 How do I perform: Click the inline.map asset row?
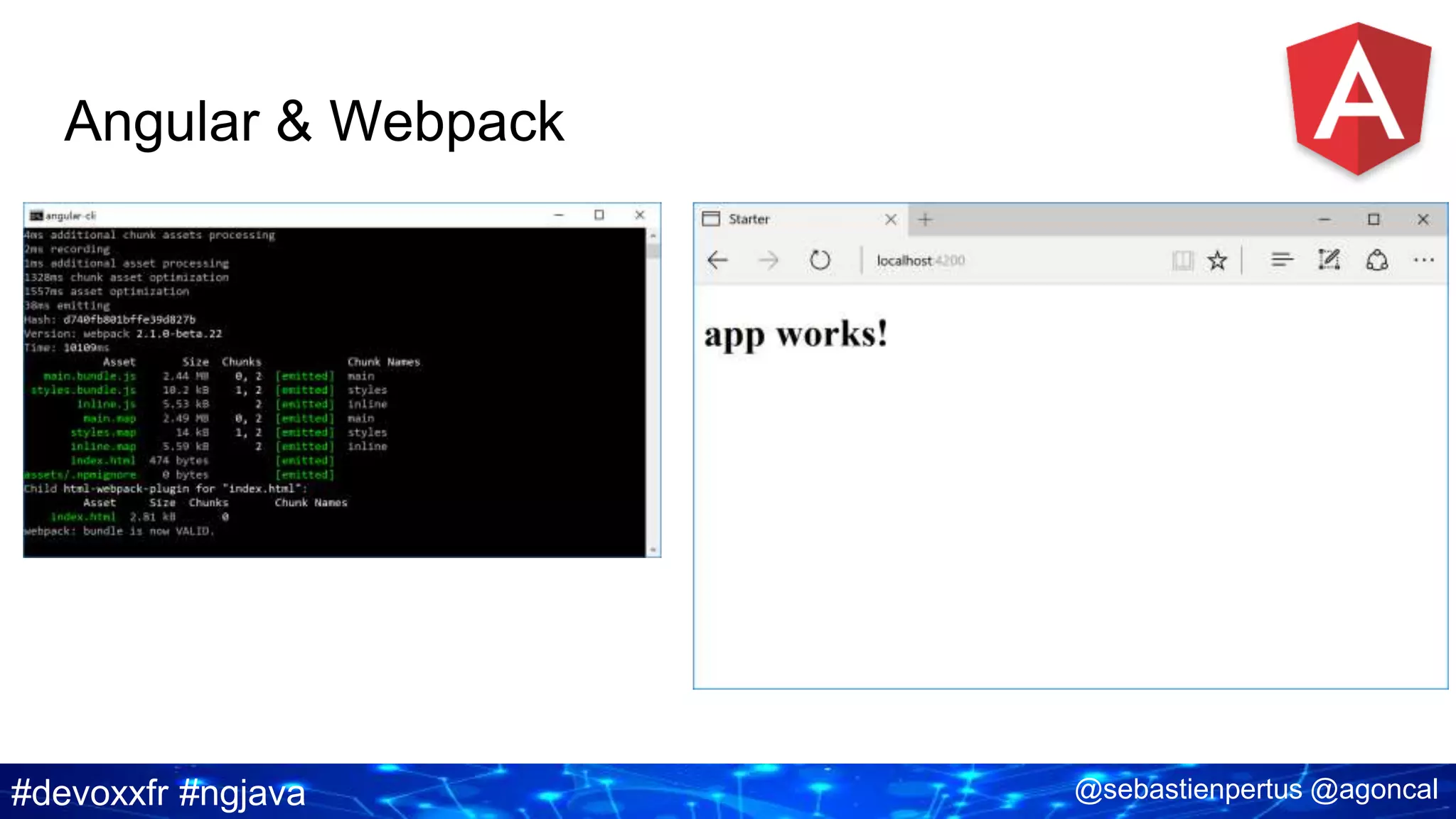(229, 446)
